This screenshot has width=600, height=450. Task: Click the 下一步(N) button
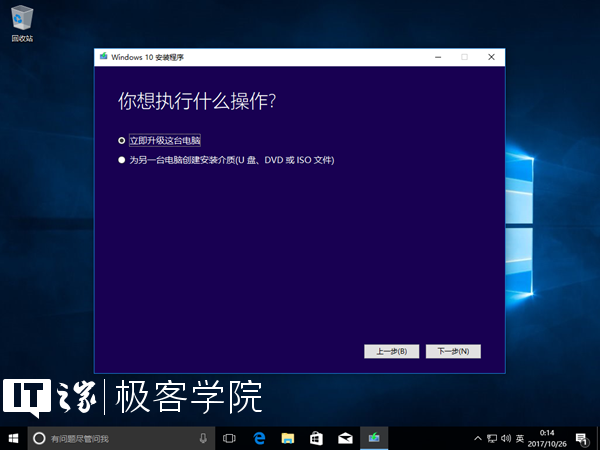(x=453, y=351)
